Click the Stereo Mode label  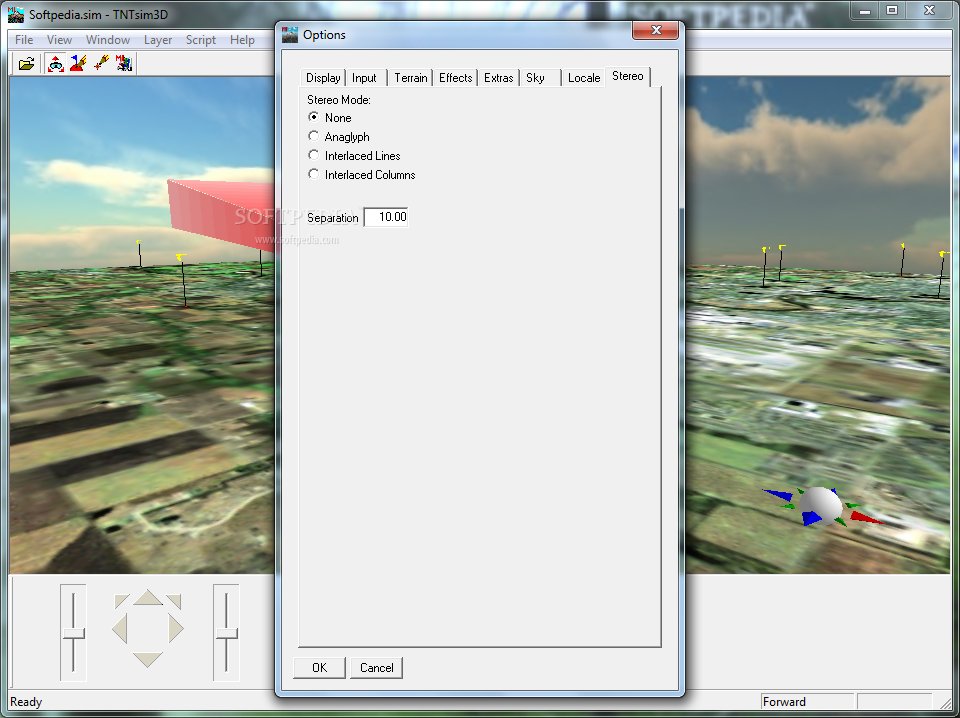(339, 99)
